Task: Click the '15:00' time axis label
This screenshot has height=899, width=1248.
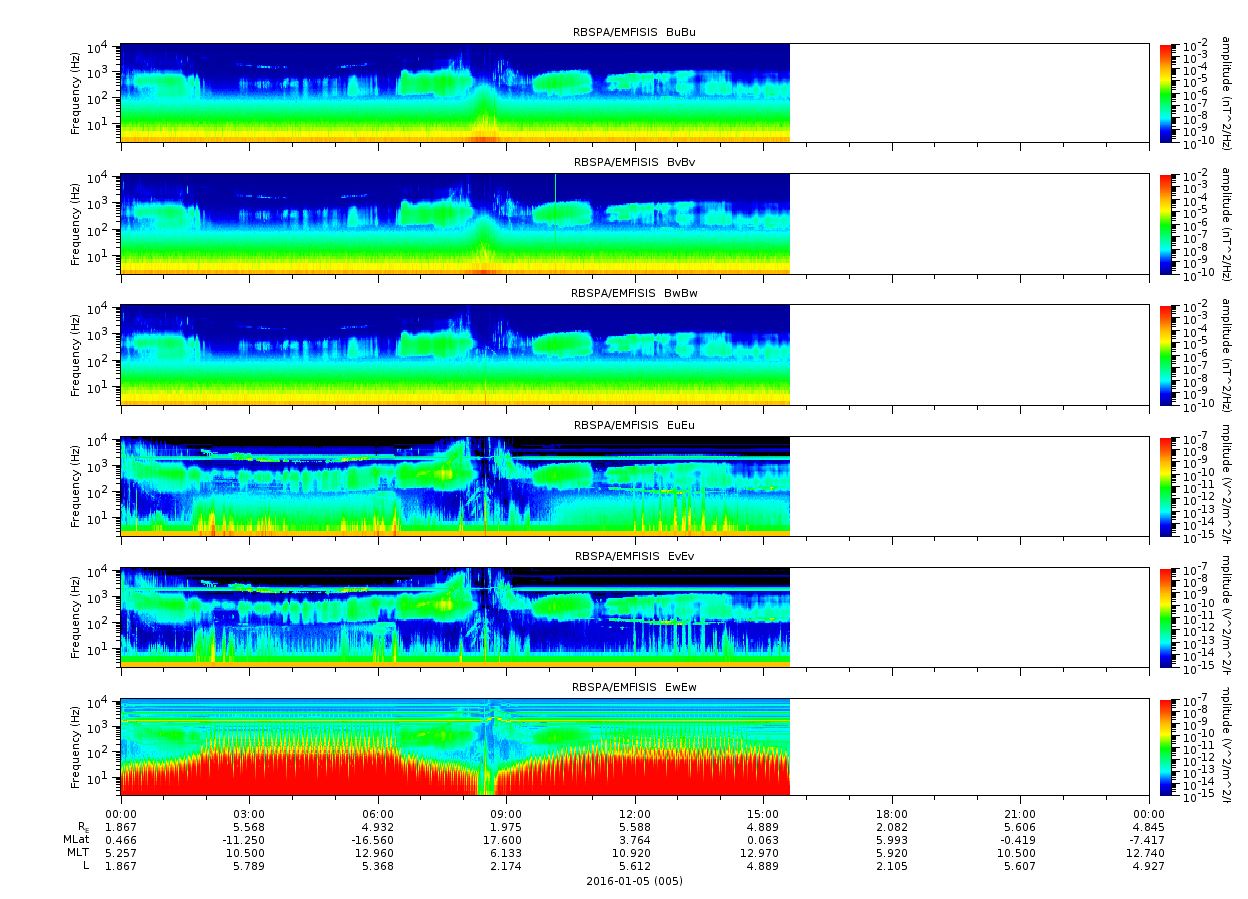Action: [763, 814]
